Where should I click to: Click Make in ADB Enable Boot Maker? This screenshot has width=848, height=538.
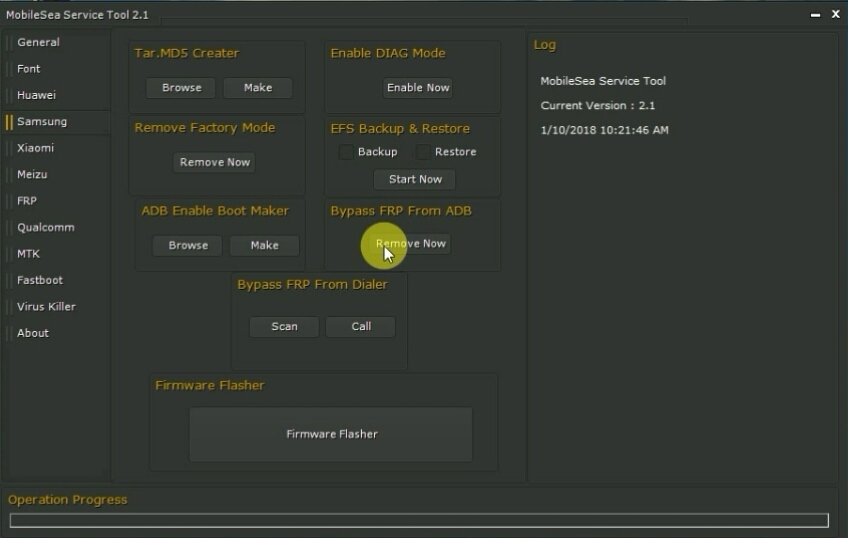coord(264,245)
